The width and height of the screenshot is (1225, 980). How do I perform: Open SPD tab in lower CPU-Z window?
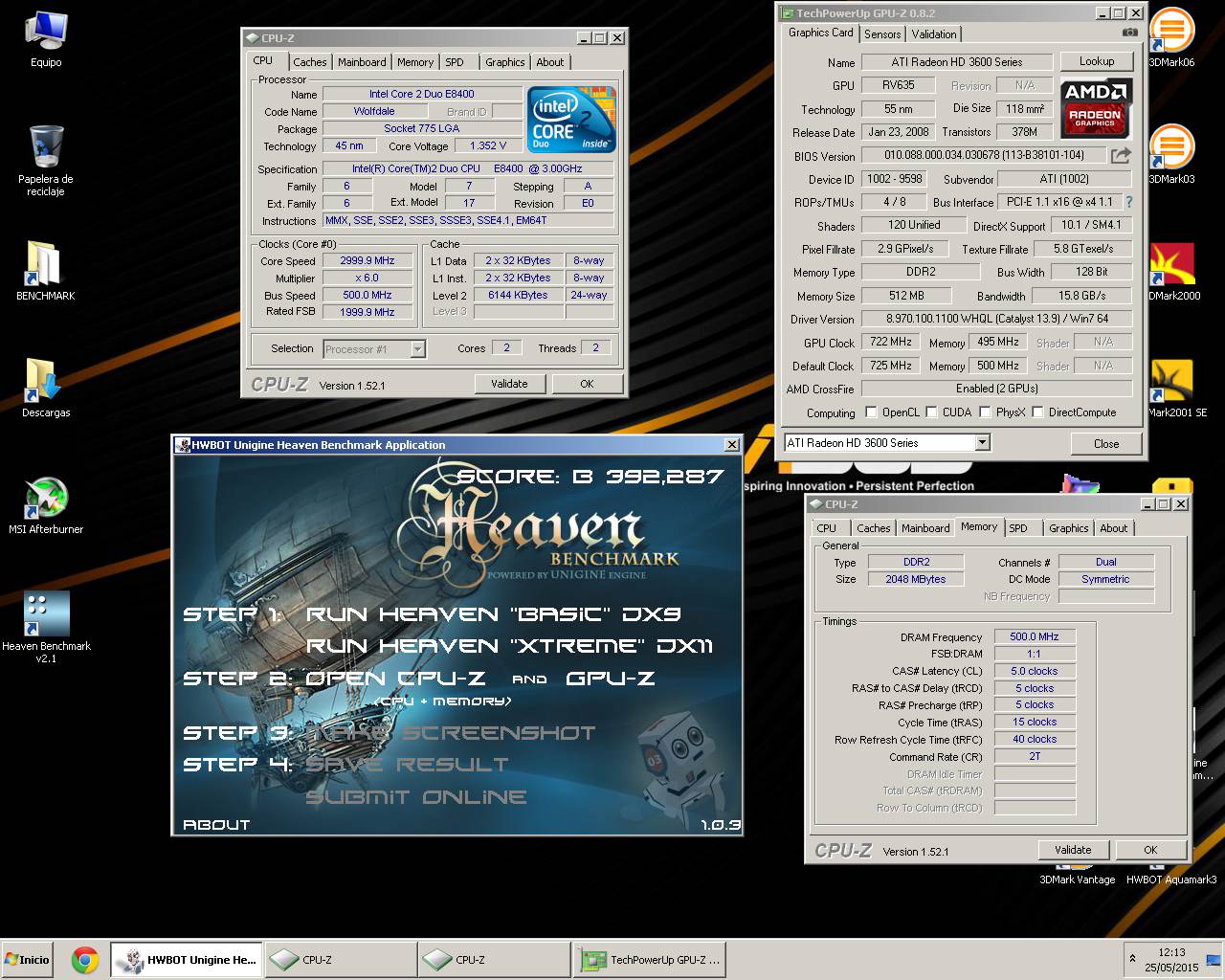click(1018, 528)
